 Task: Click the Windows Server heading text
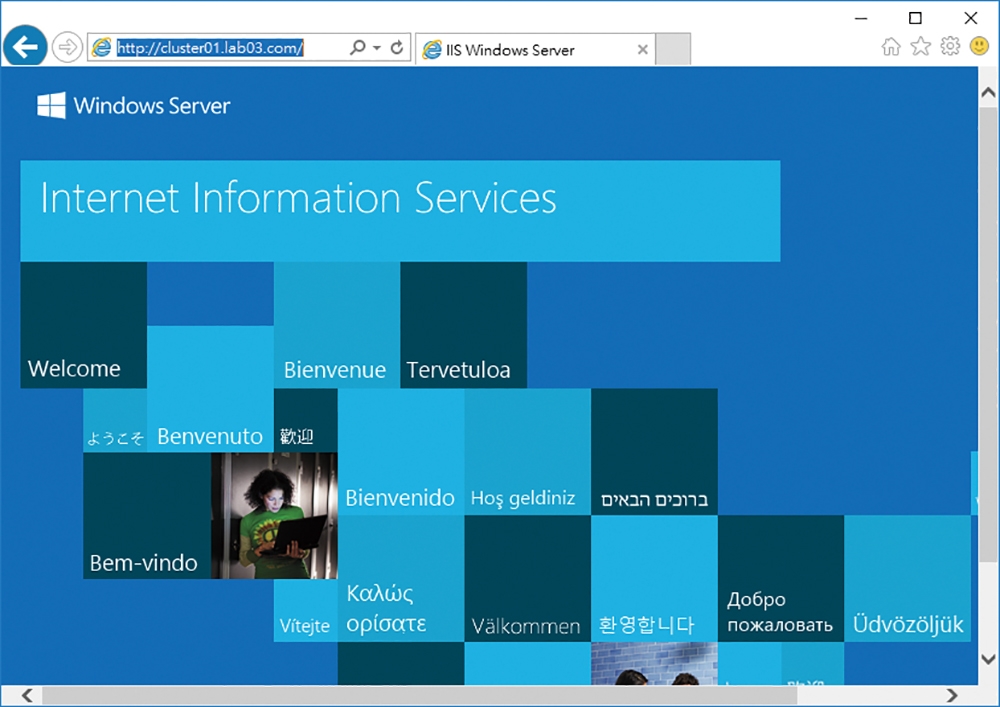pos(152,106)
